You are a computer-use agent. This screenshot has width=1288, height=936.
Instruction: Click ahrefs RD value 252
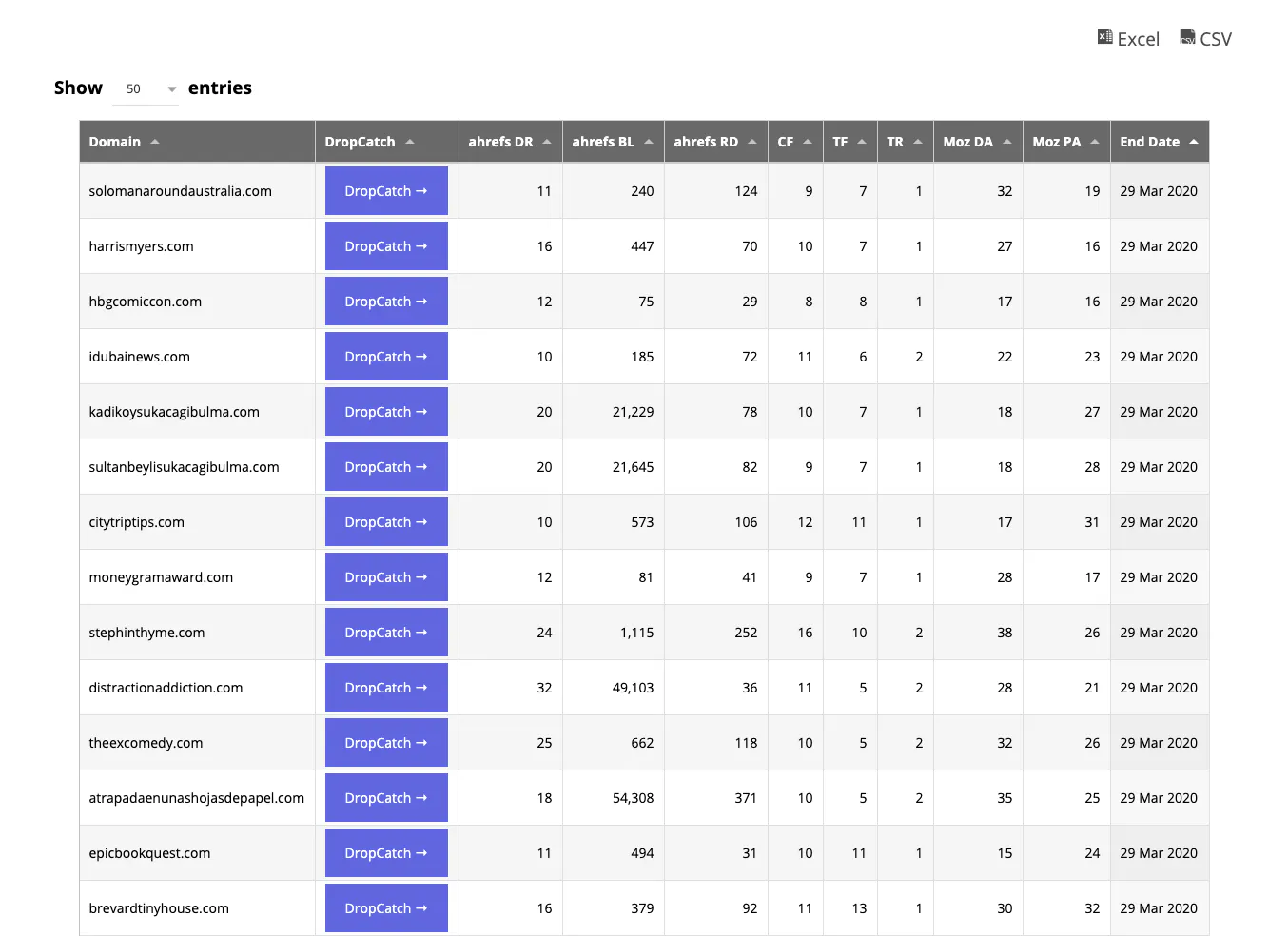click(x=746, y=633)
